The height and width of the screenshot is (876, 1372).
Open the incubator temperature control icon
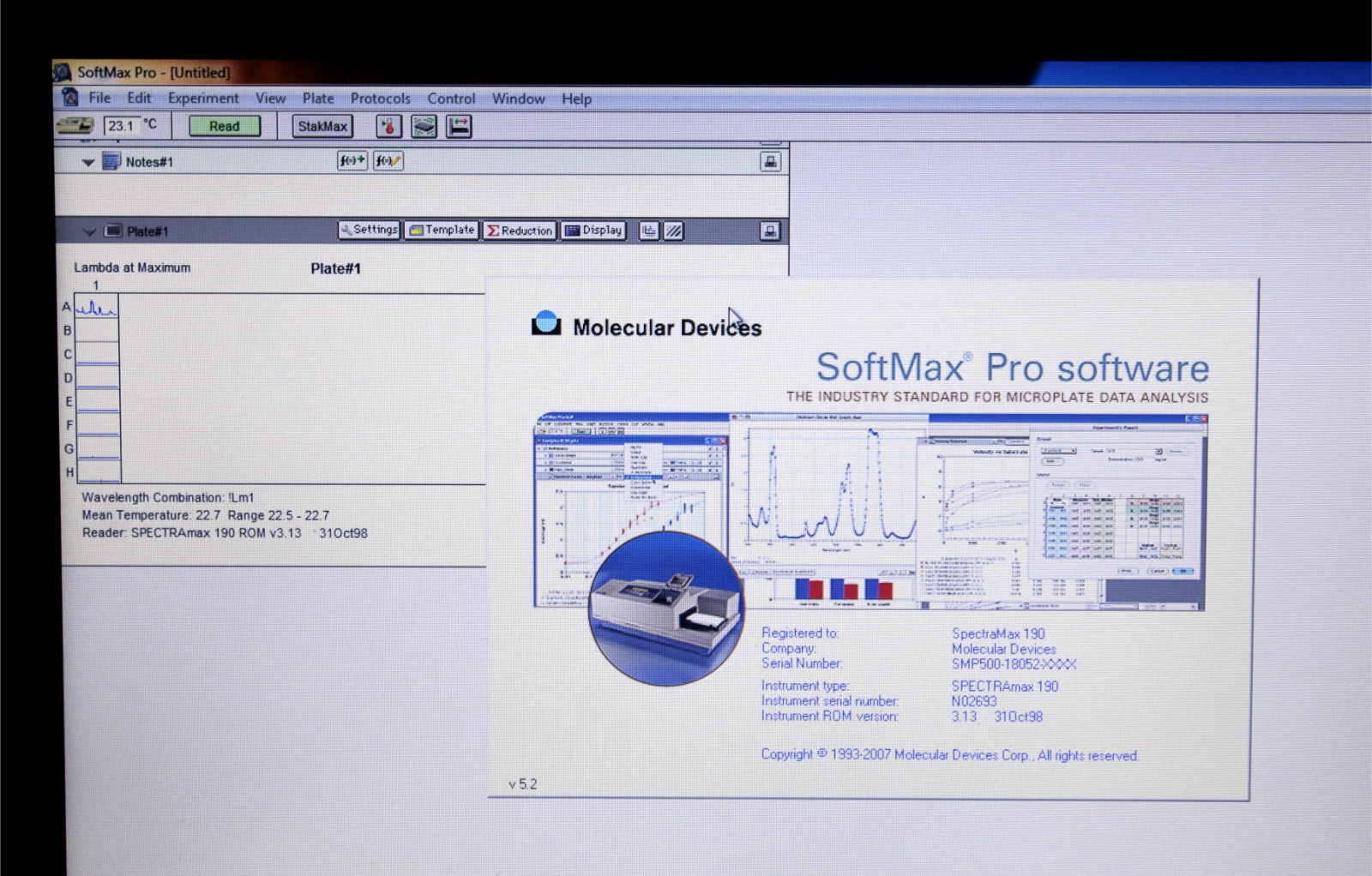click(x=388, y=127)
